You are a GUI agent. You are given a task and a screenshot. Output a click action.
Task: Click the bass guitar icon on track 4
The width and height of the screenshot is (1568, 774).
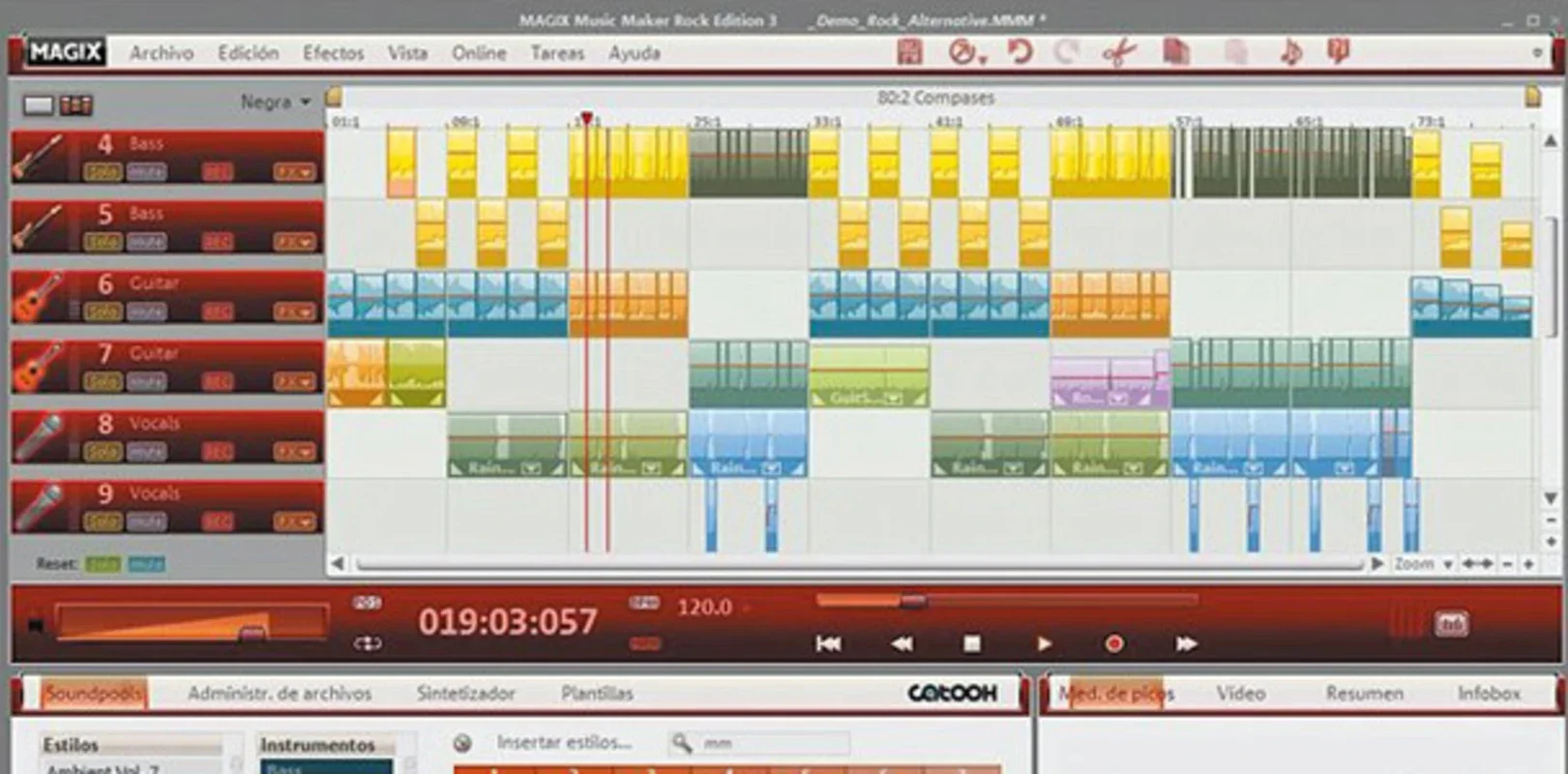pos(39,158)
